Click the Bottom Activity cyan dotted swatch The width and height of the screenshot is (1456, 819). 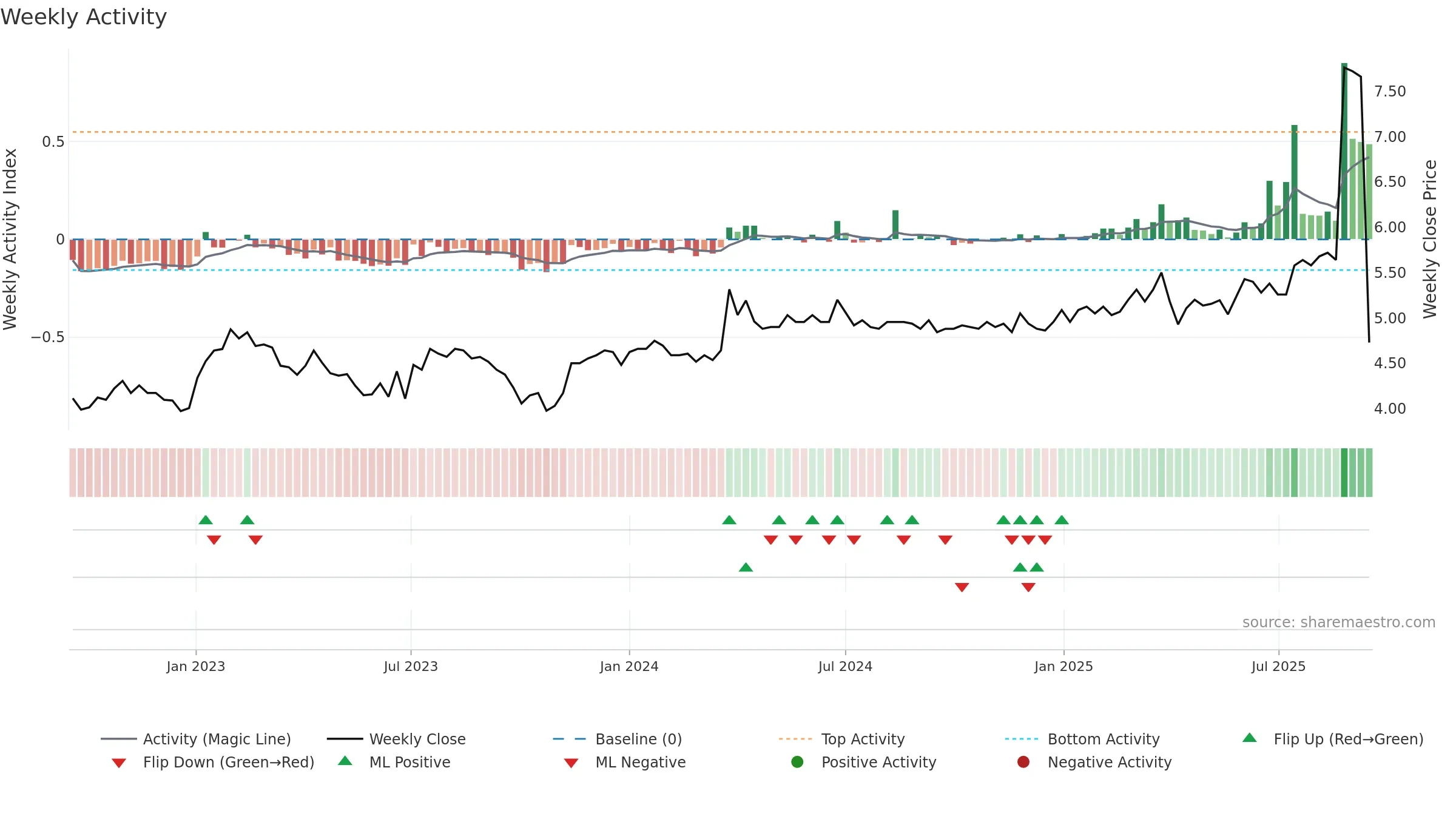tap(1022, 739)
